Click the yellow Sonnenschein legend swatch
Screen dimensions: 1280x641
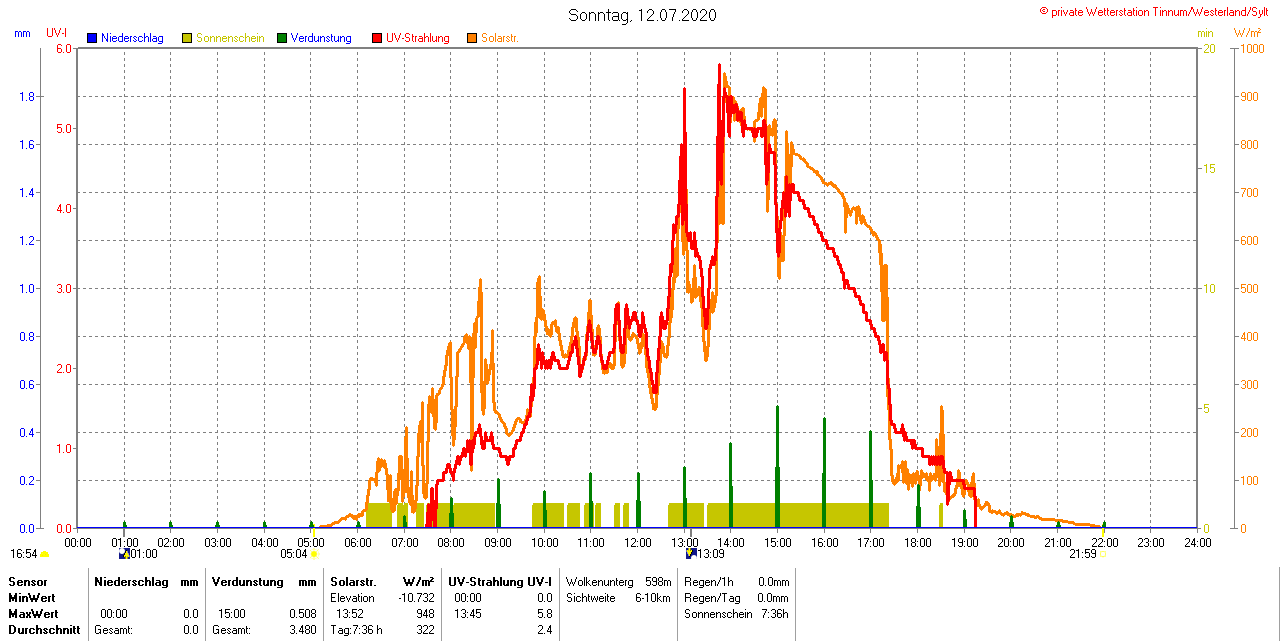click(x=187, y=38)
